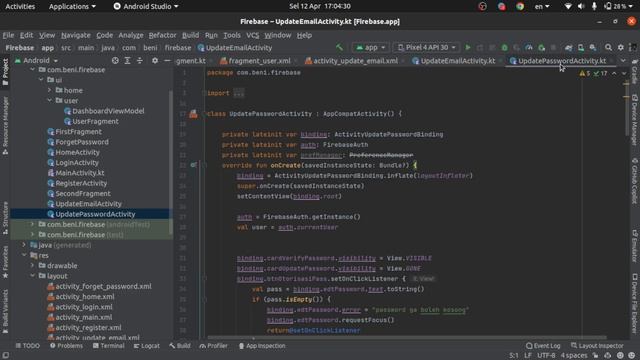
Task: Open the Terminal tool window
Action: pos(108,346)
